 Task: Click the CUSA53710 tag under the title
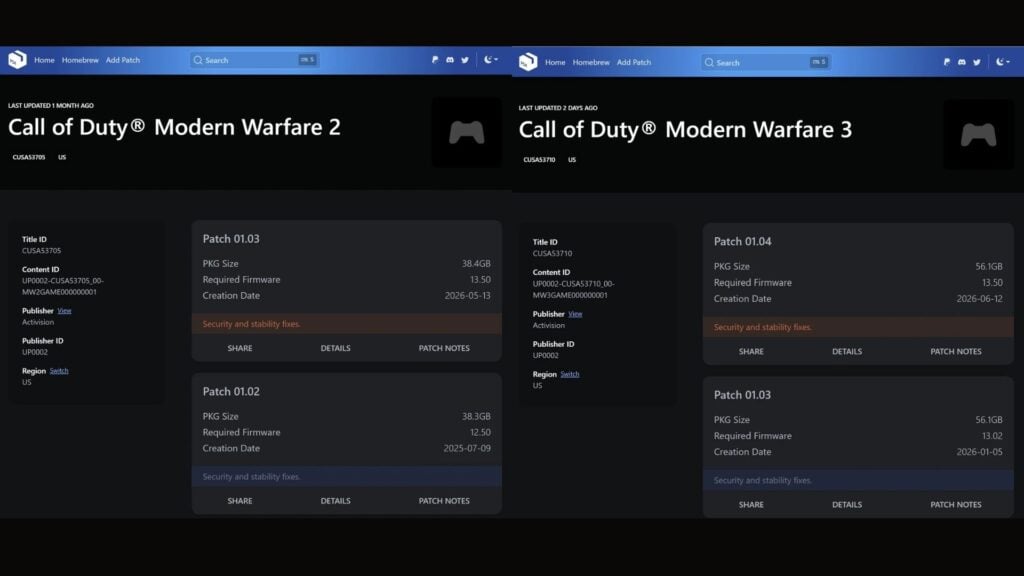click(539, 160)
